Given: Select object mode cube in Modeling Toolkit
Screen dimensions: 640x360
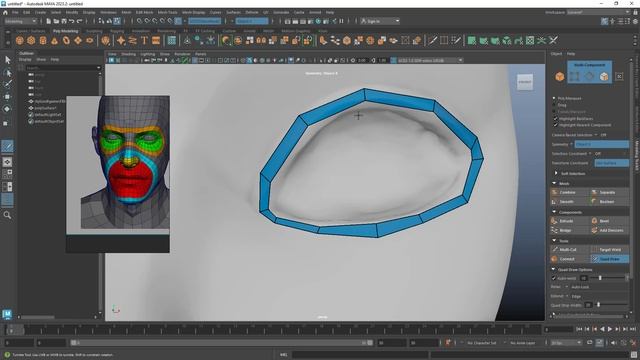Looking at the screenshot, I should [x=560, y=76].
